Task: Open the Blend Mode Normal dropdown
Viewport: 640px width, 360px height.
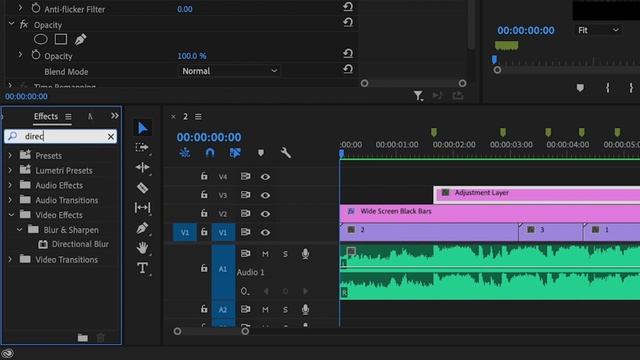Action: [x=229, y=71]
